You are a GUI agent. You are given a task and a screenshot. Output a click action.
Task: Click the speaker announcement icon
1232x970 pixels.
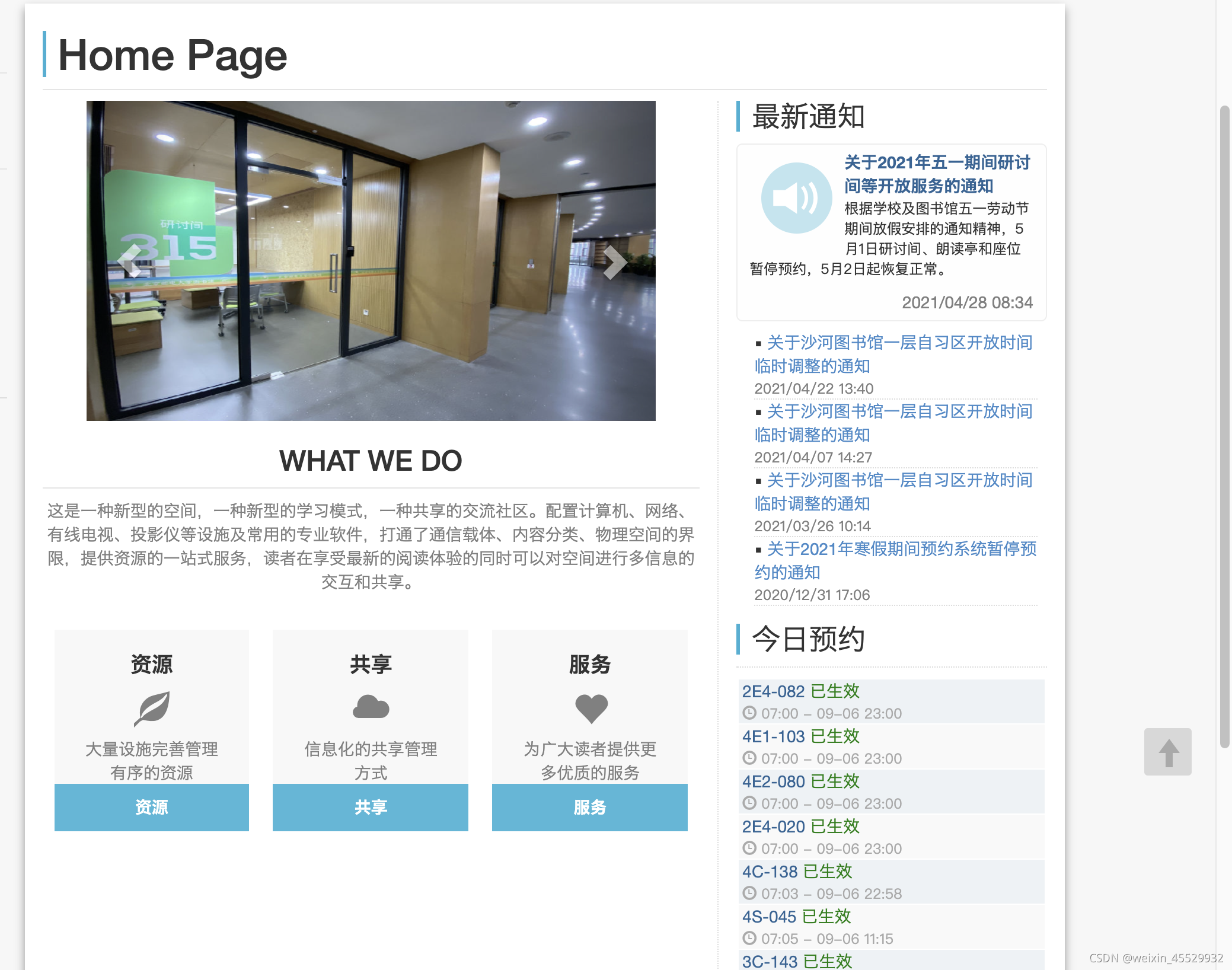pos(796,198)
